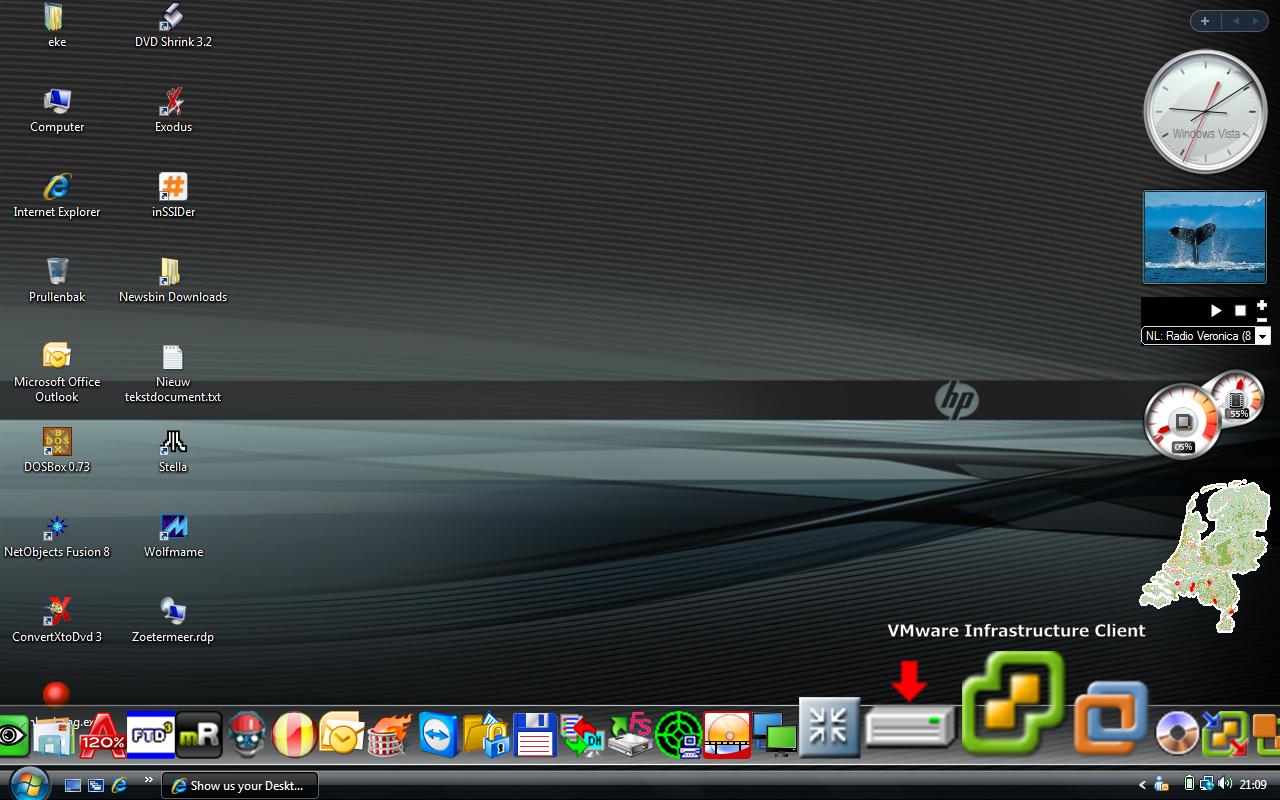Open the DH red-green arrows dock icon

click(582, 735)
